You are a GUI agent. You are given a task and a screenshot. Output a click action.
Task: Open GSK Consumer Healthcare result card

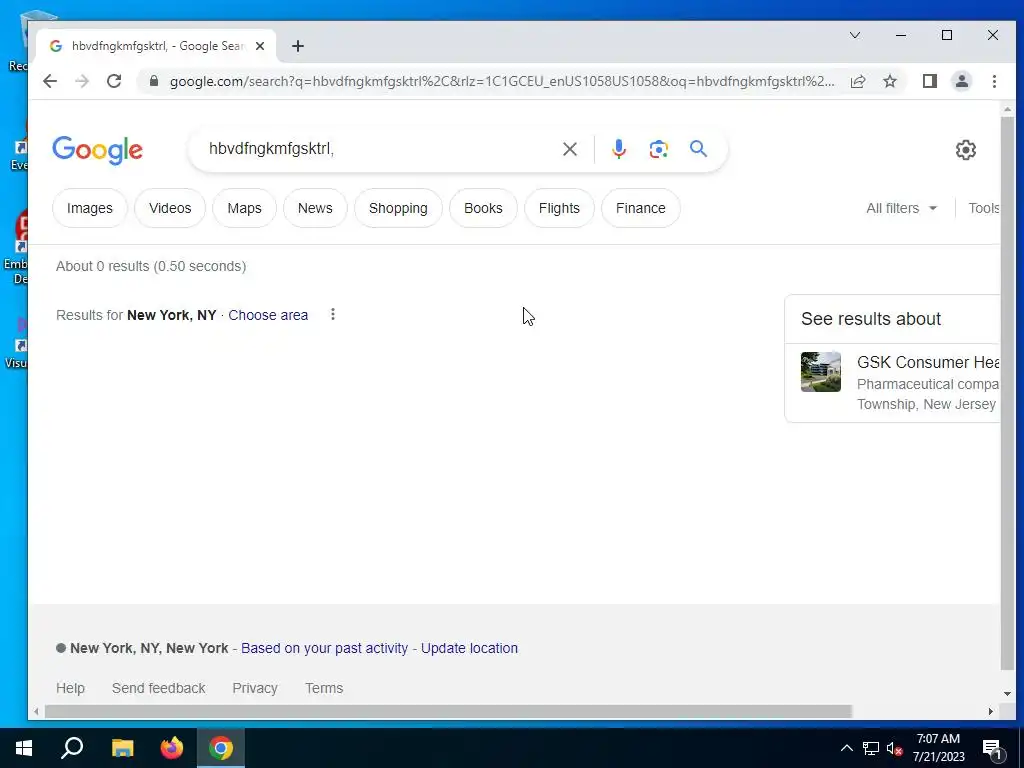(892, 382)
